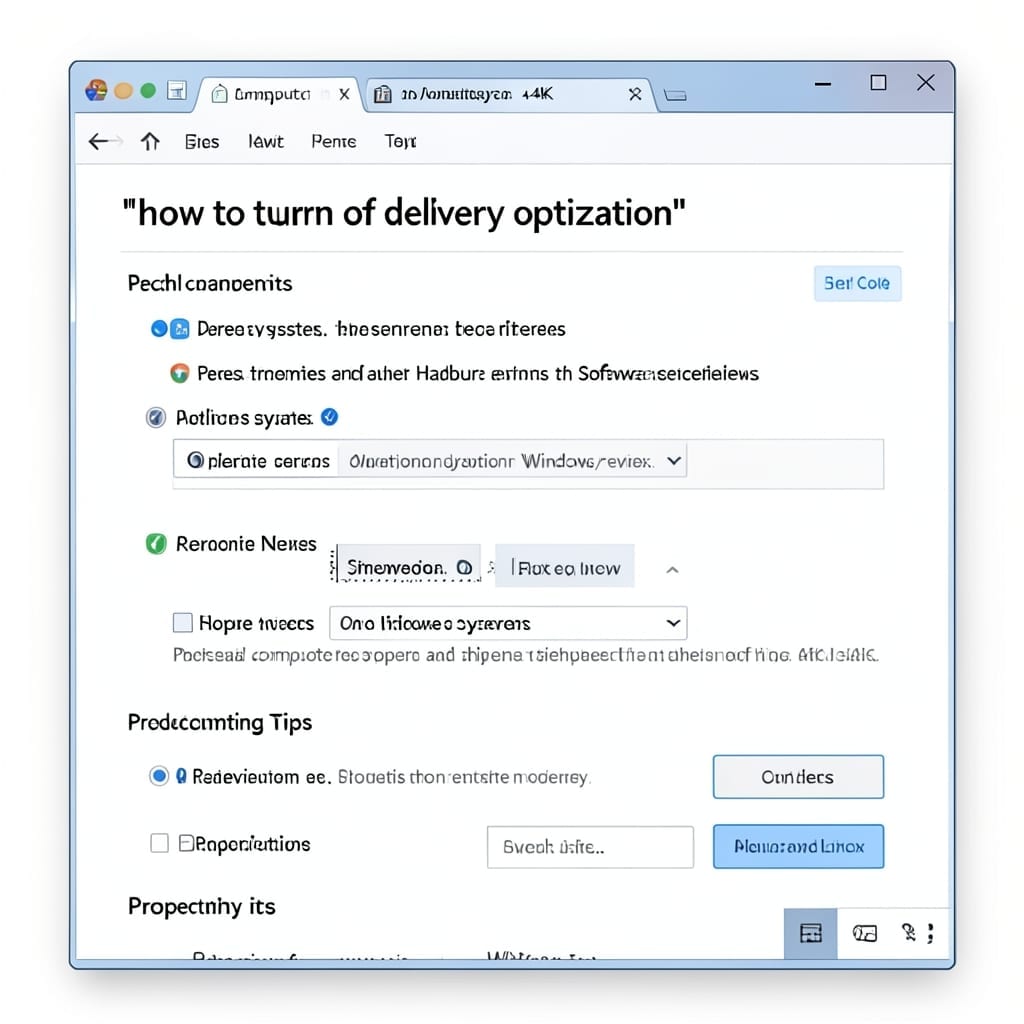The image size is (1024, 1024).
Task: Click the orange circle in title bar
Action: click(x=123, y=91)
